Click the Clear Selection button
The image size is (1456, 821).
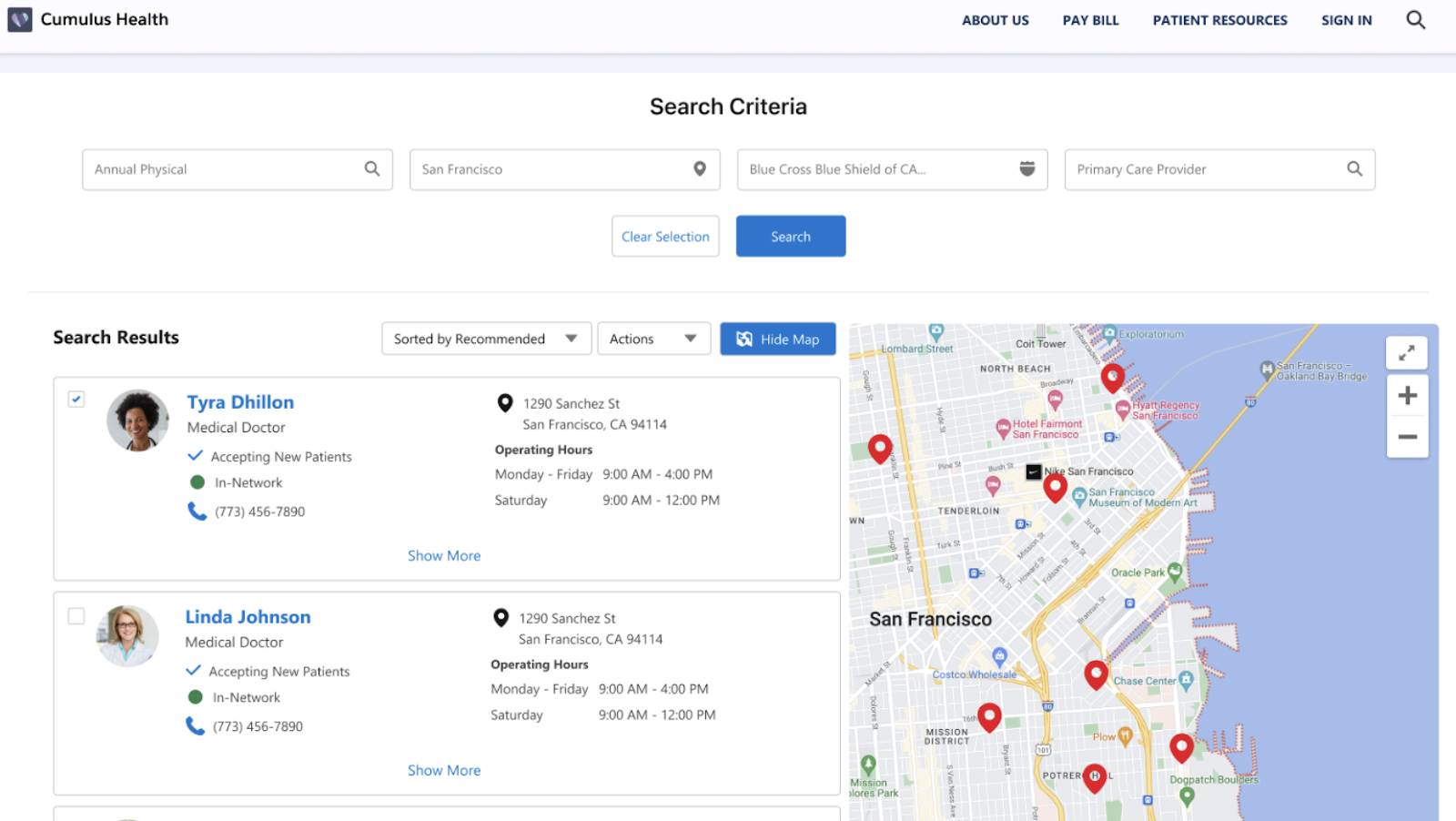click(x=665, y=236)
